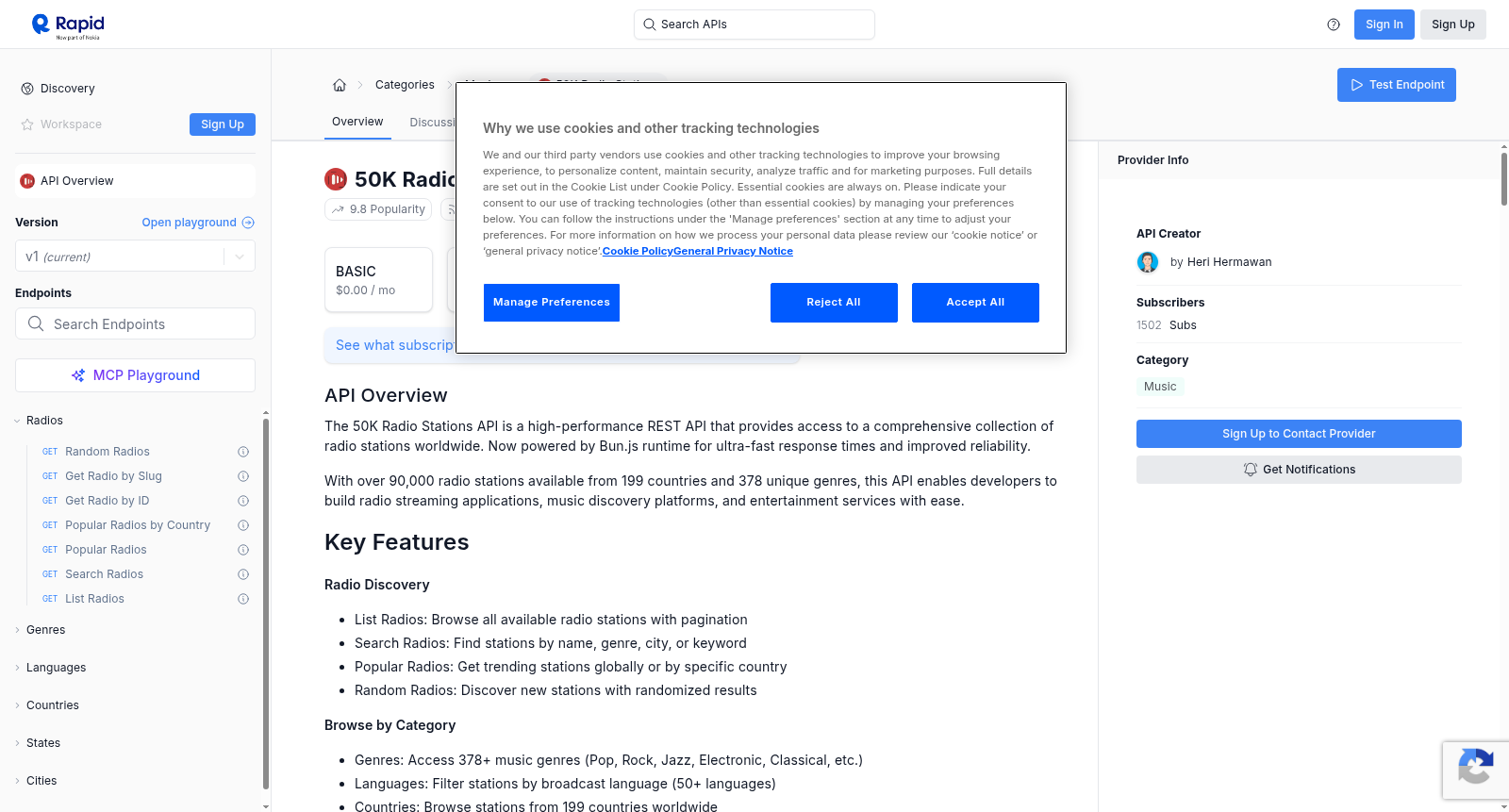Open the Cookie Policy link
This screenshot has height=812, width=1509.
[638, 252]
